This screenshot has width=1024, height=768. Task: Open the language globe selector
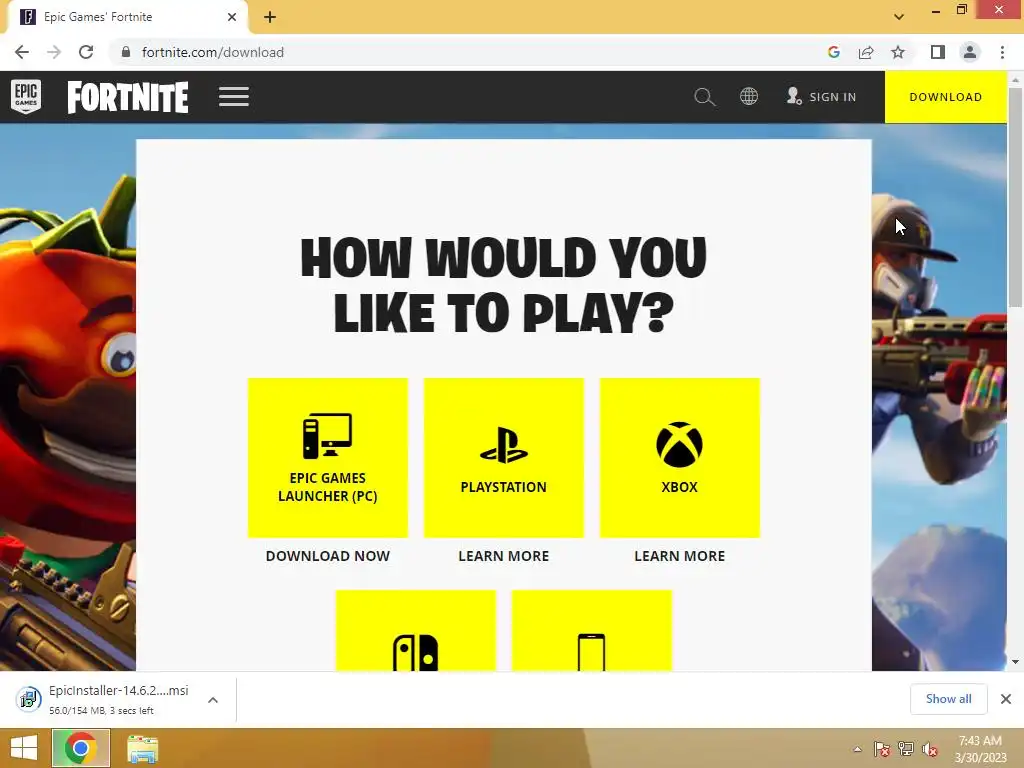[x=748, y=97]
